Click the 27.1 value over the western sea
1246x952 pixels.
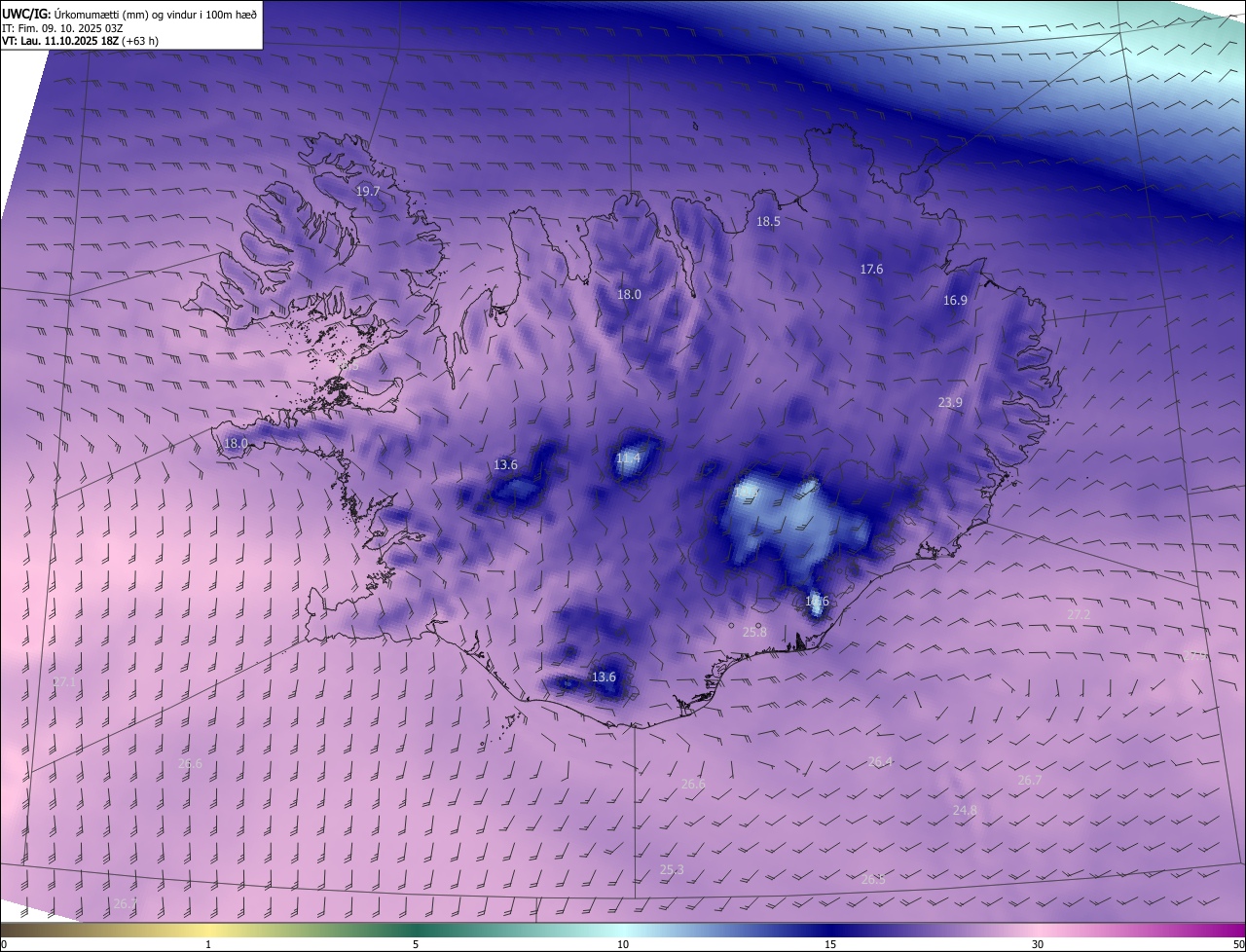point(63,682)
